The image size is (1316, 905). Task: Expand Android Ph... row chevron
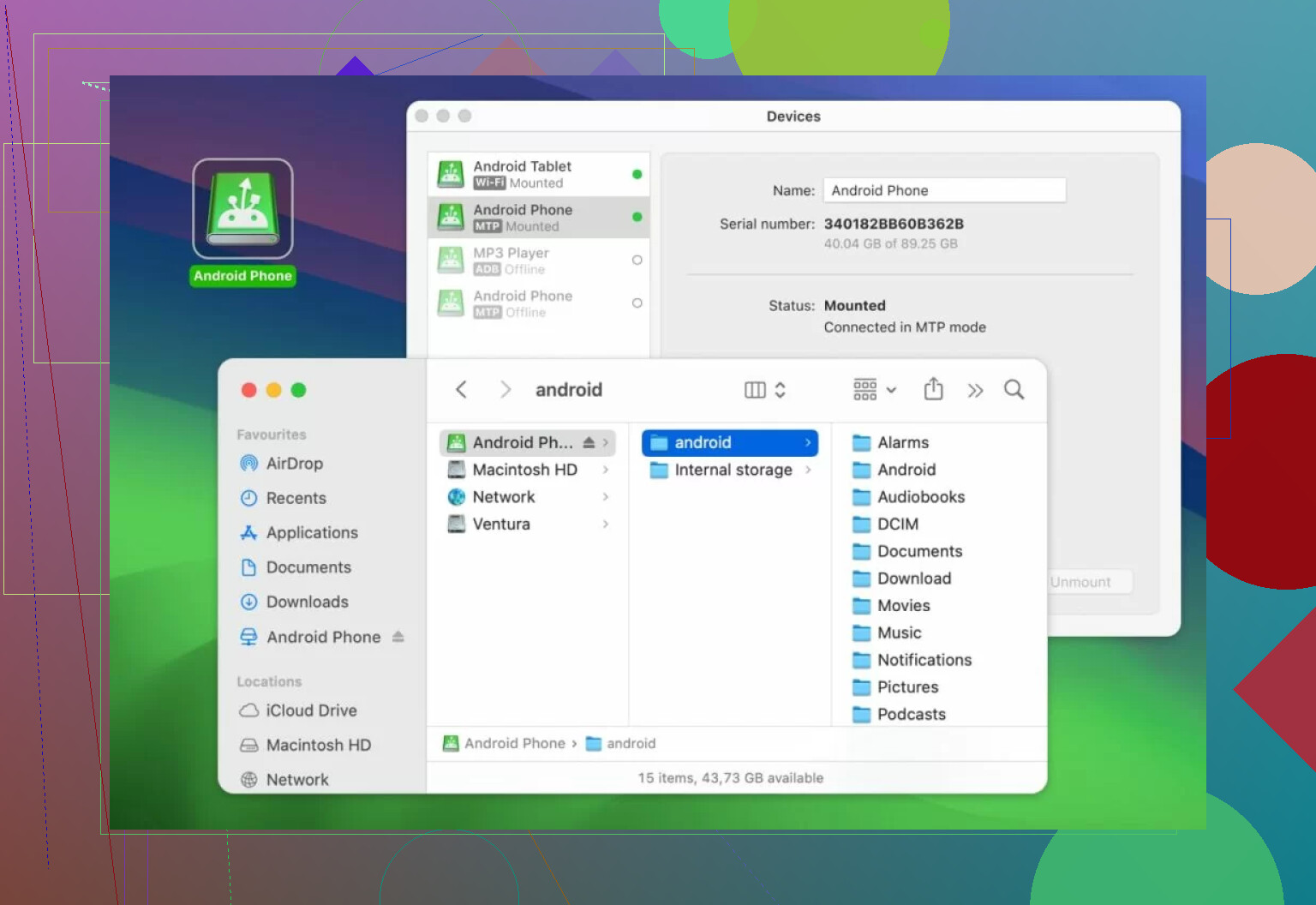coord(606,442)
